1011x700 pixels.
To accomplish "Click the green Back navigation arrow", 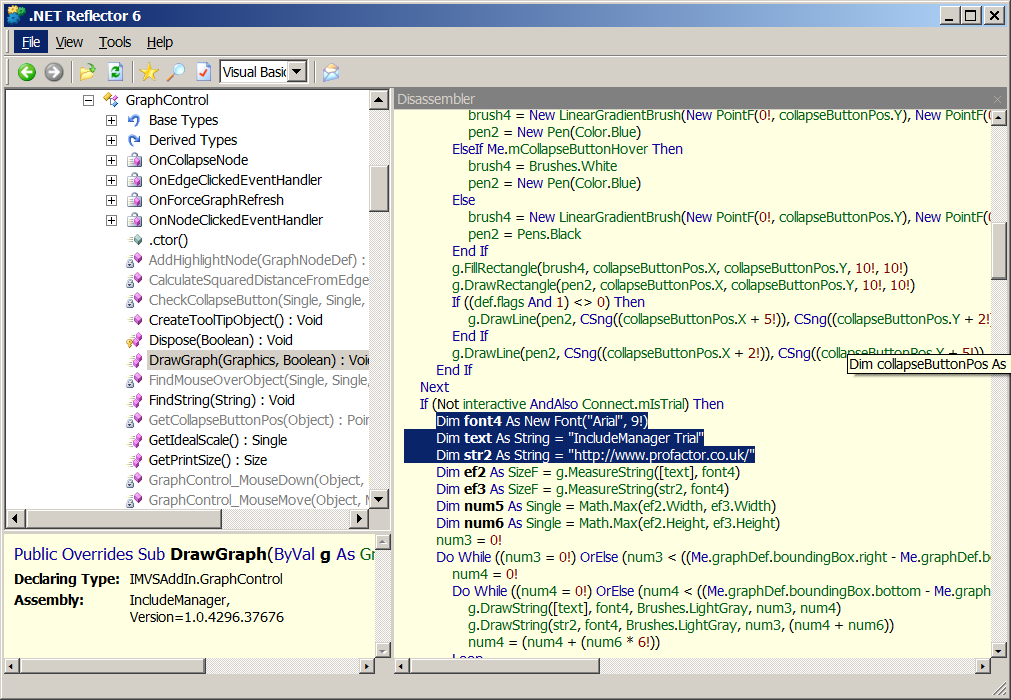I will pos(27,72).
